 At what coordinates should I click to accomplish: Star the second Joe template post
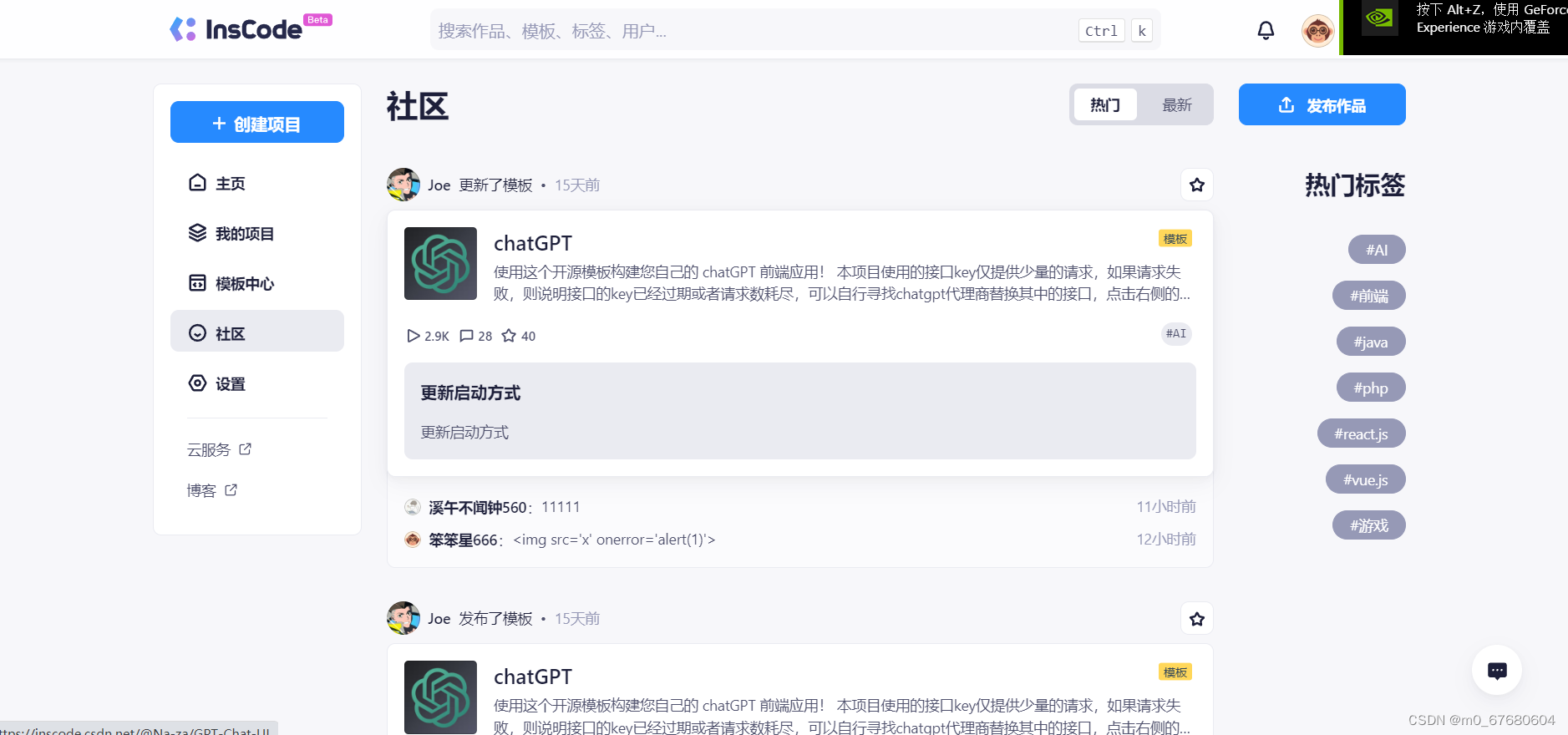[x=1196, y=619]
